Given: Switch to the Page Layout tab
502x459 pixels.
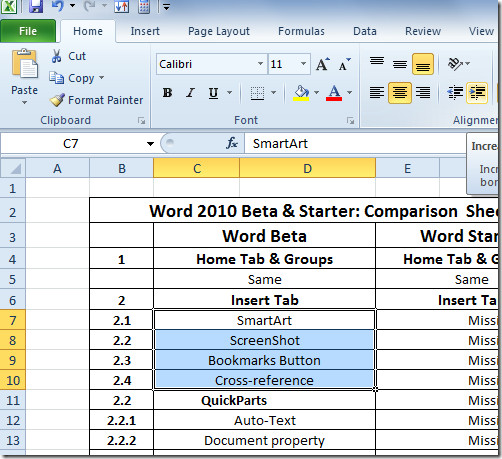Looking at the screenshot, I should click(x=219, y=31).
